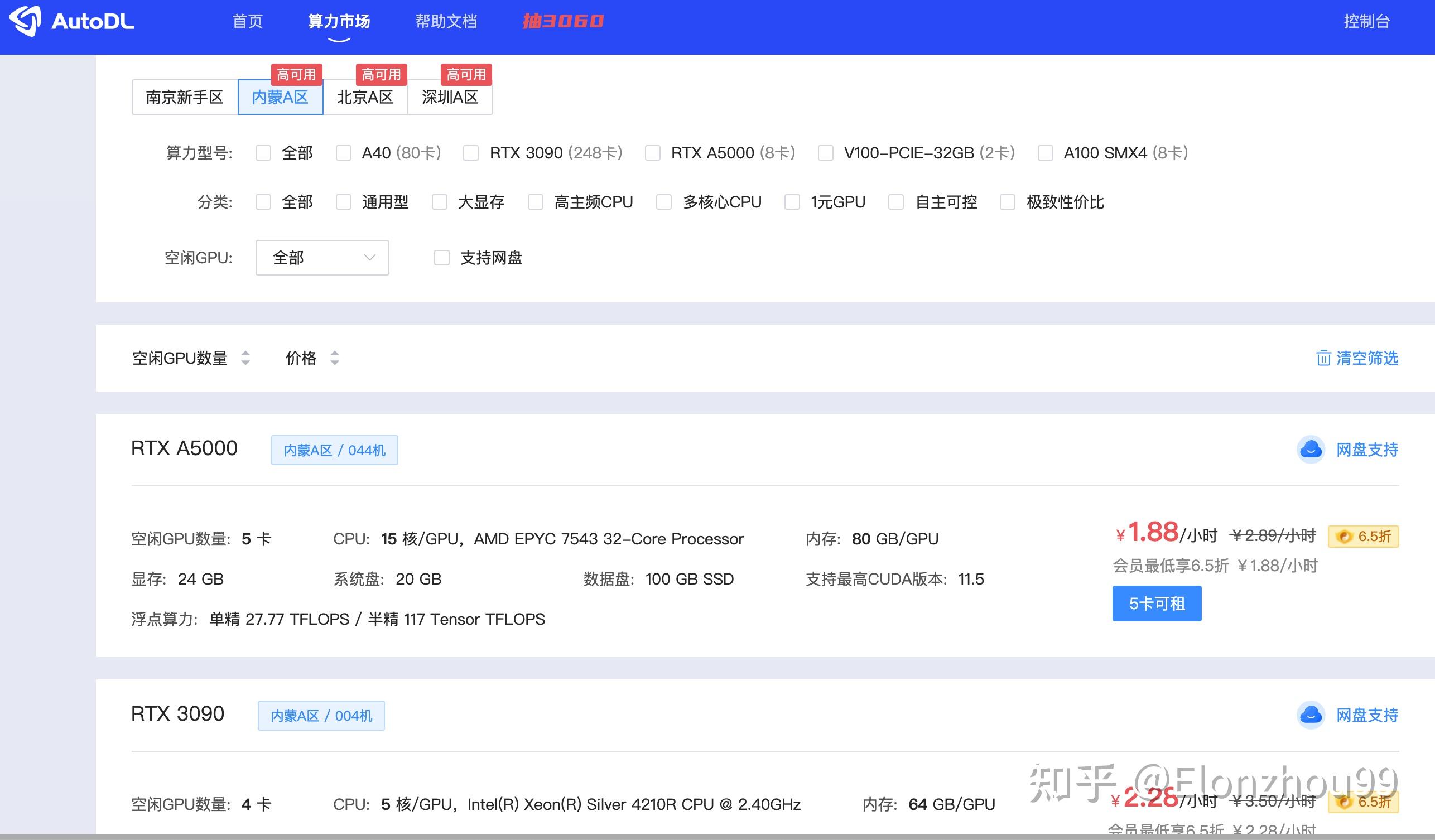Check the RTX 3090 model checkbox

471,153
